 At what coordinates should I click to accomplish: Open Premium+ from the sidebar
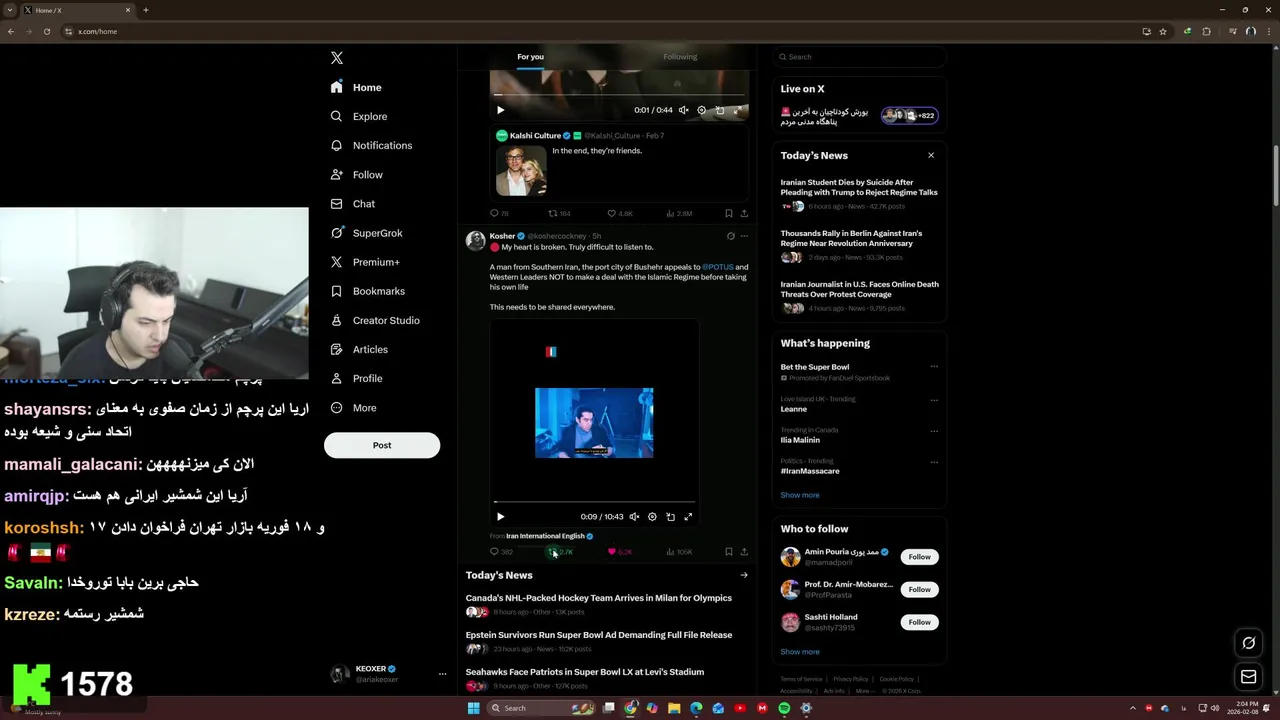click(x=365, y=262)
